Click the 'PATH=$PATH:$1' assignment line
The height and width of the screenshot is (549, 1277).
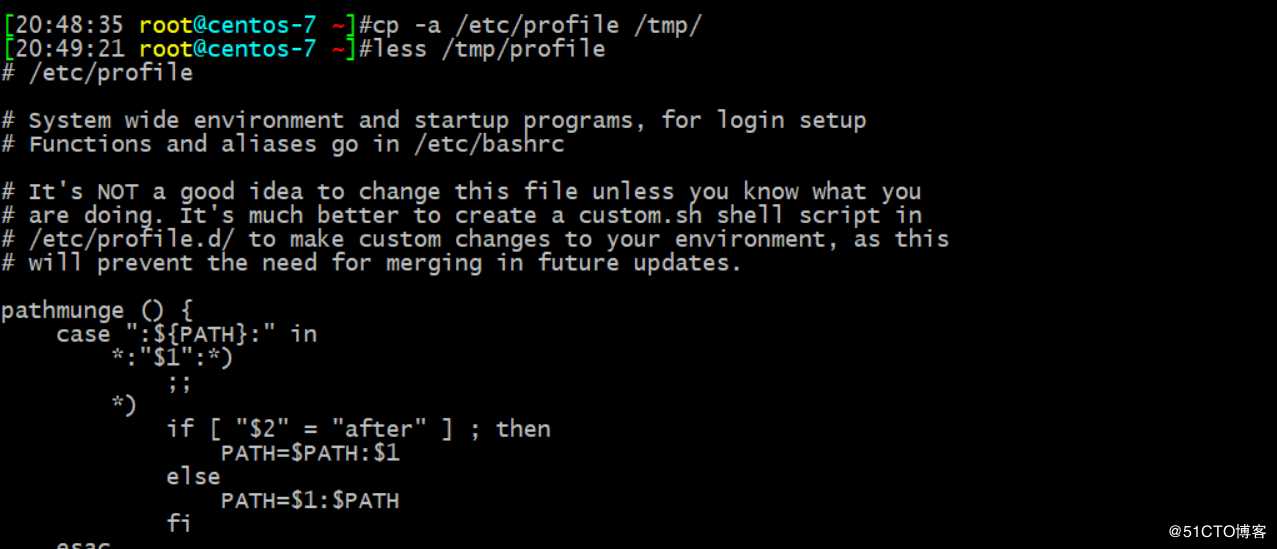click(310, 453)
